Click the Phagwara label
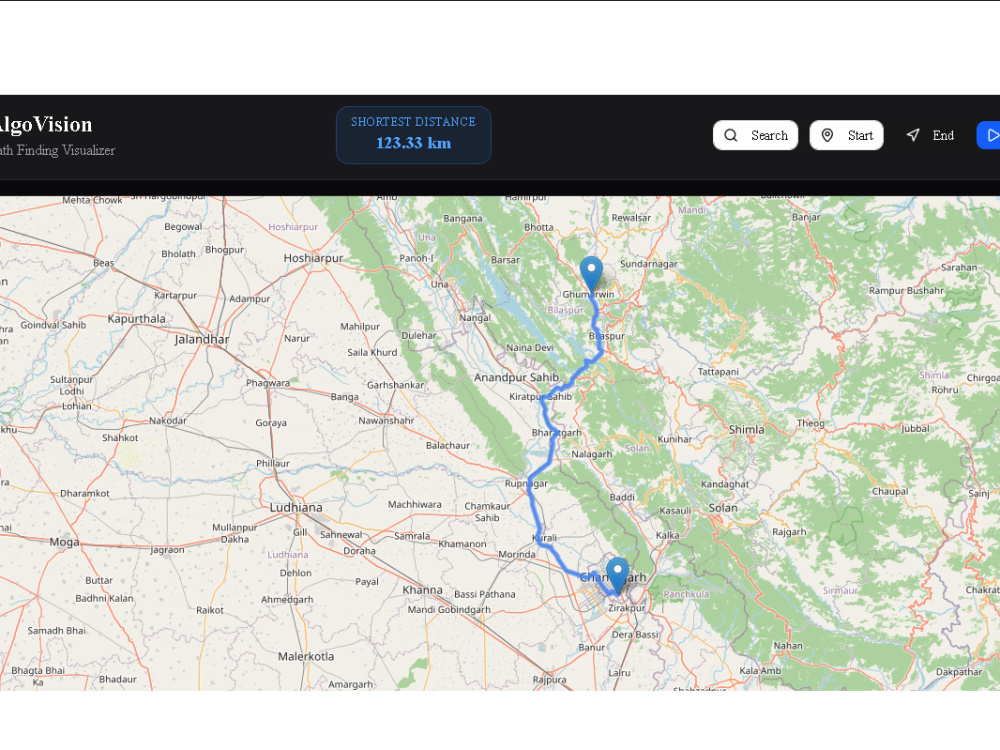Screen dimensions: 1000x750 (x=268, y=383)
